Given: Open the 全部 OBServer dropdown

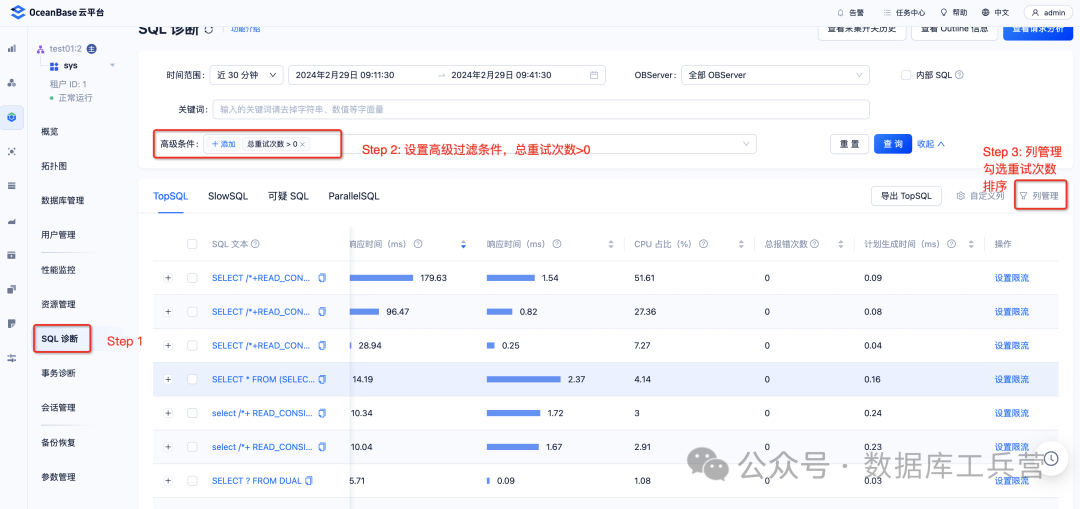Looking at the screenshot, I should tap(775, 75).
